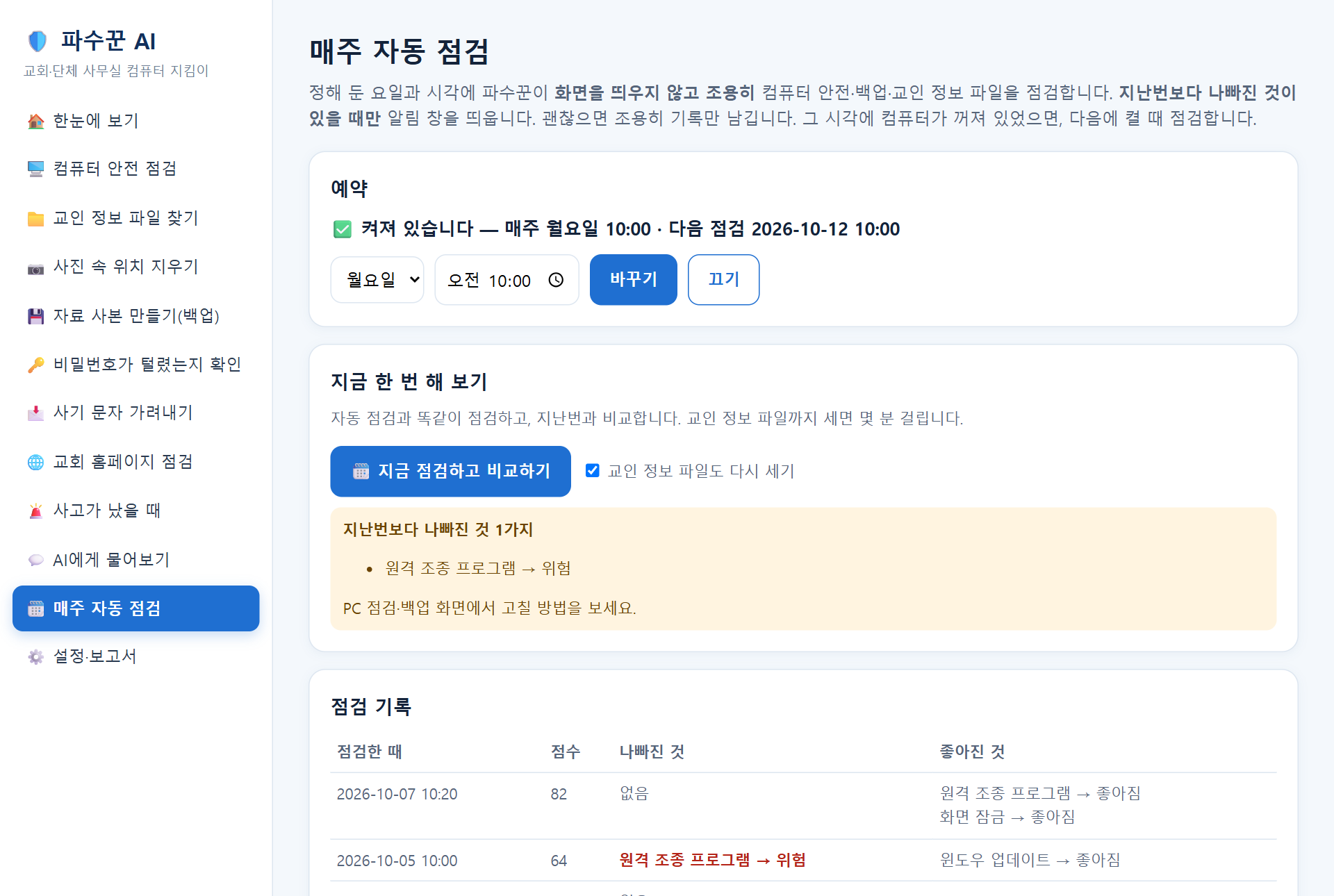Click 윈도우 업데이트 → 좋아짐 cell
The height and width of the screenshot is (896, 1334).
[x=1030, y=861]
